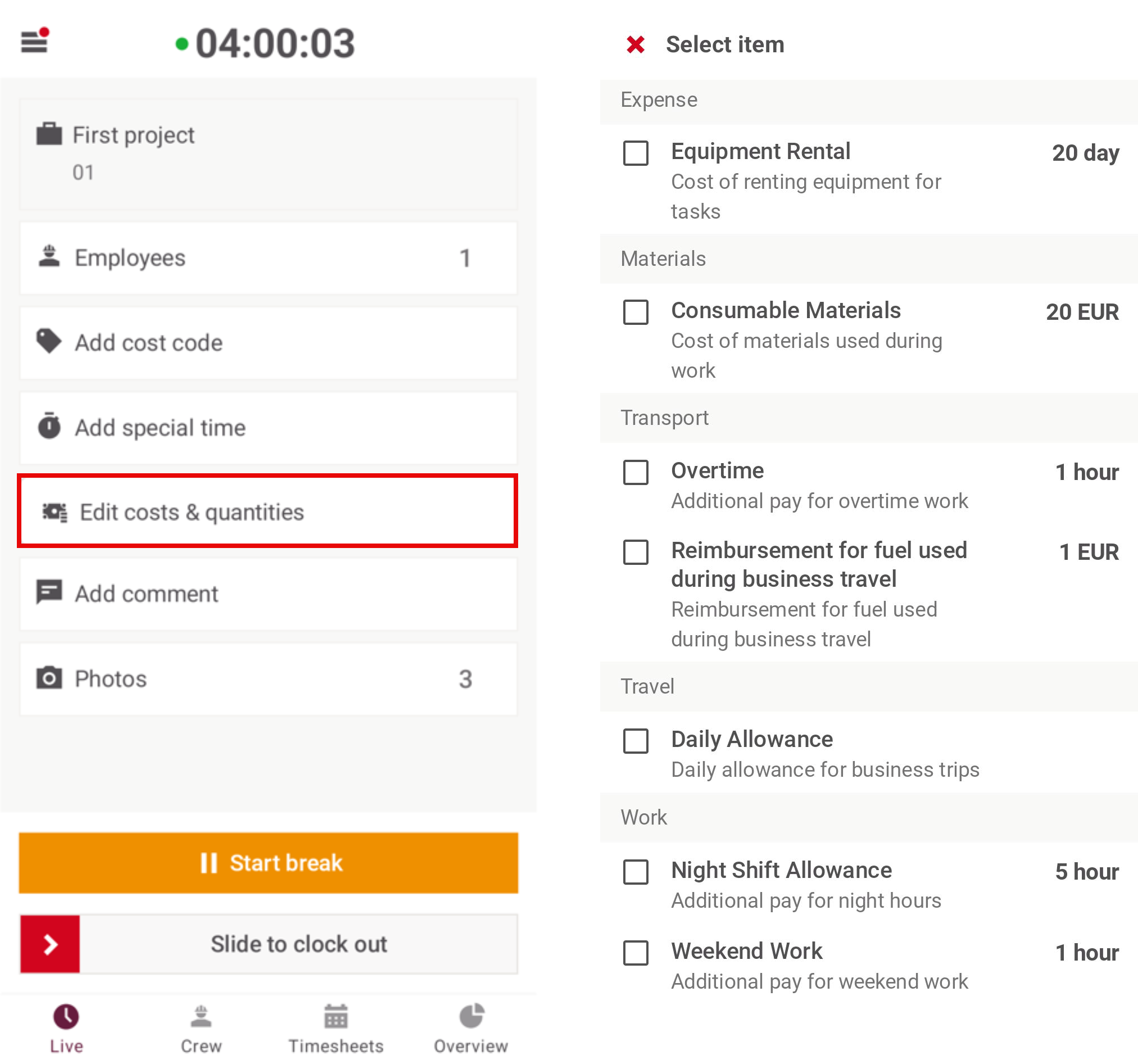Select the Live tab
Viewport: 1138px width, 1064px height.
66,1028
